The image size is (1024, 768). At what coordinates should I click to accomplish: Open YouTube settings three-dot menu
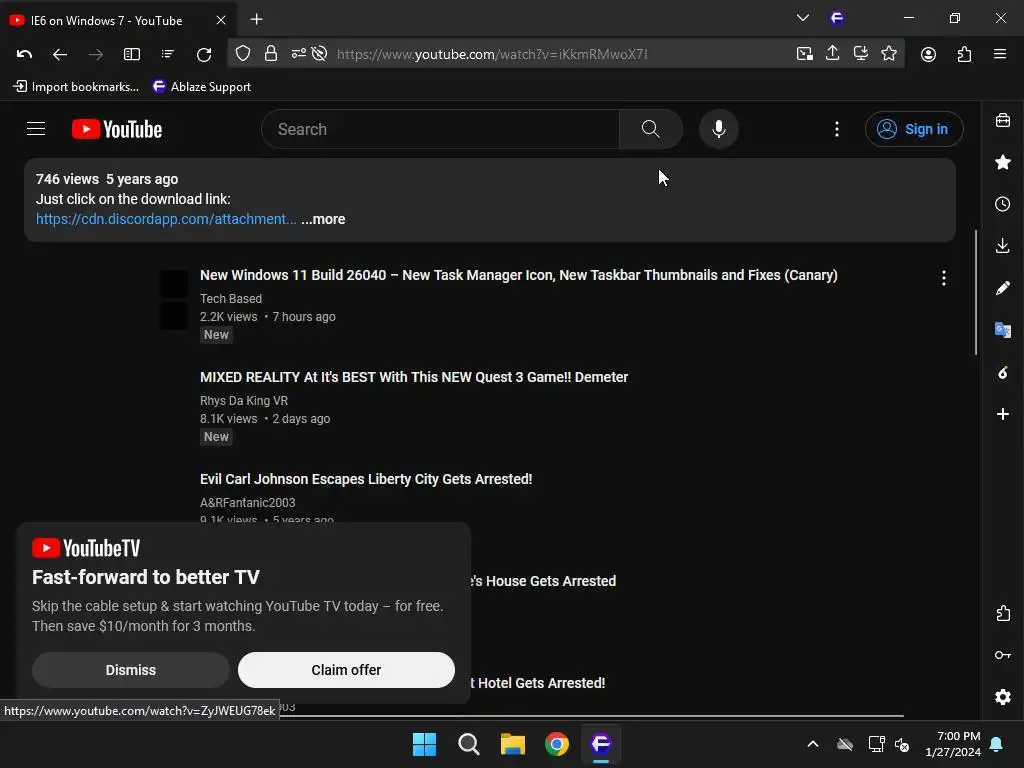pos(837,129)
